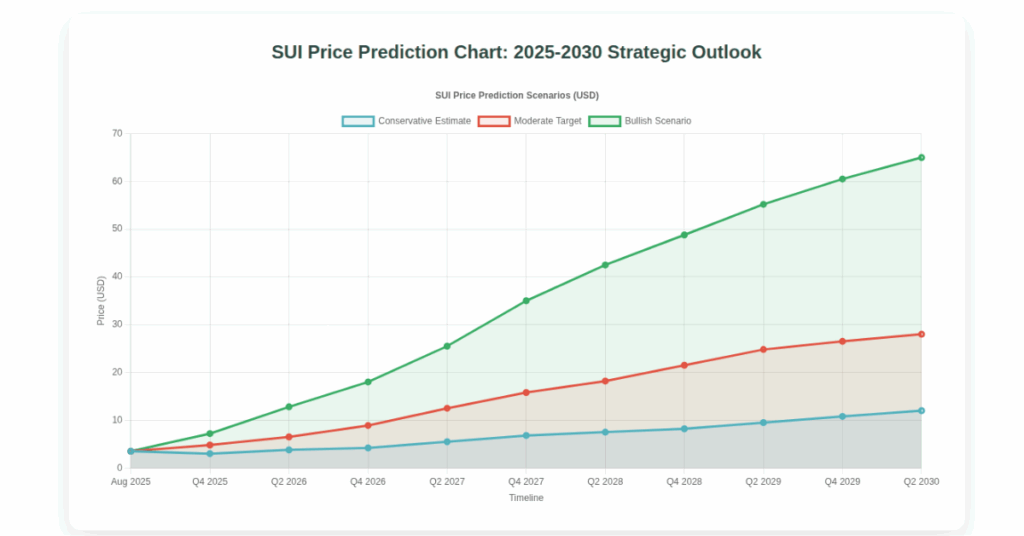Click the Bullish data point at Q2 2028

coord(605,265)
